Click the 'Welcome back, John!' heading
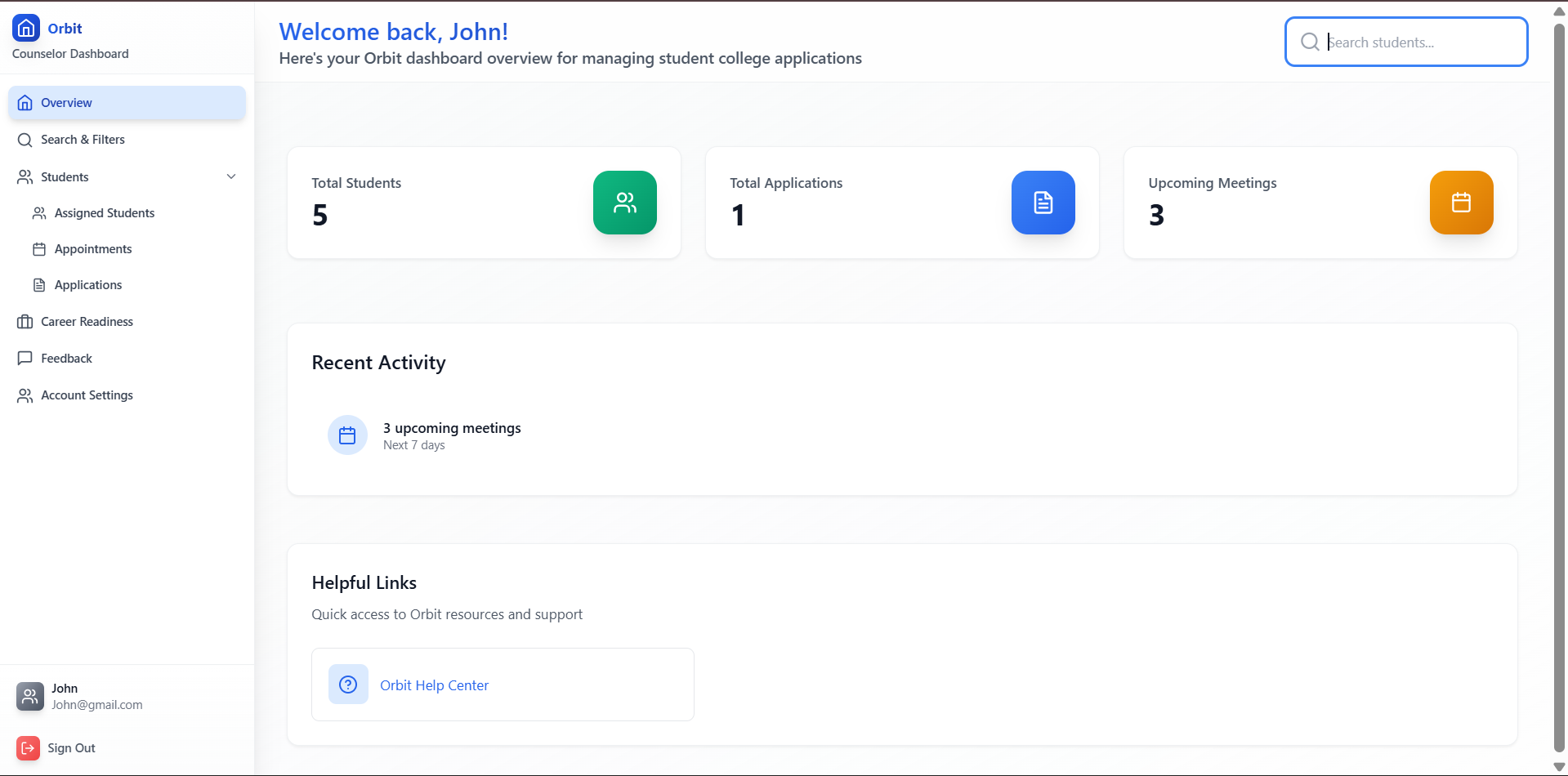This screenshot has height=776, width=1568. (x=394, y=31)
